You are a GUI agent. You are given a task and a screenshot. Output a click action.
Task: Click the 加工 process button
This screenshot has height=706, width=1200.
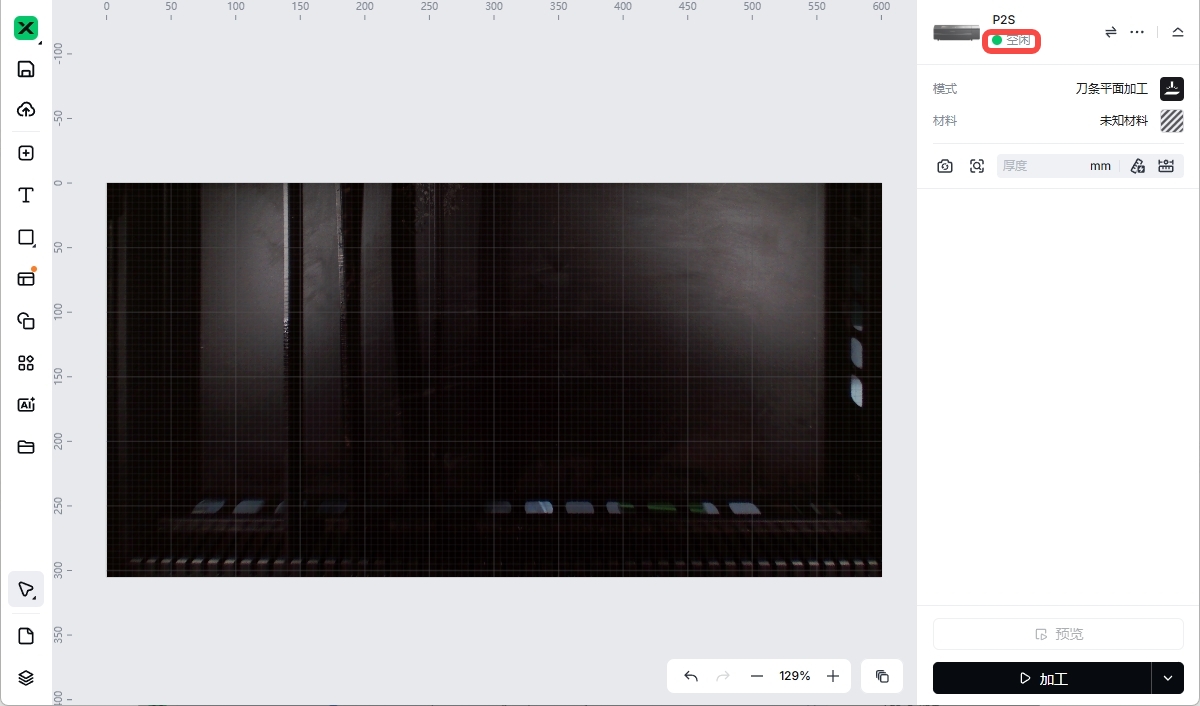pos(1042,678)
